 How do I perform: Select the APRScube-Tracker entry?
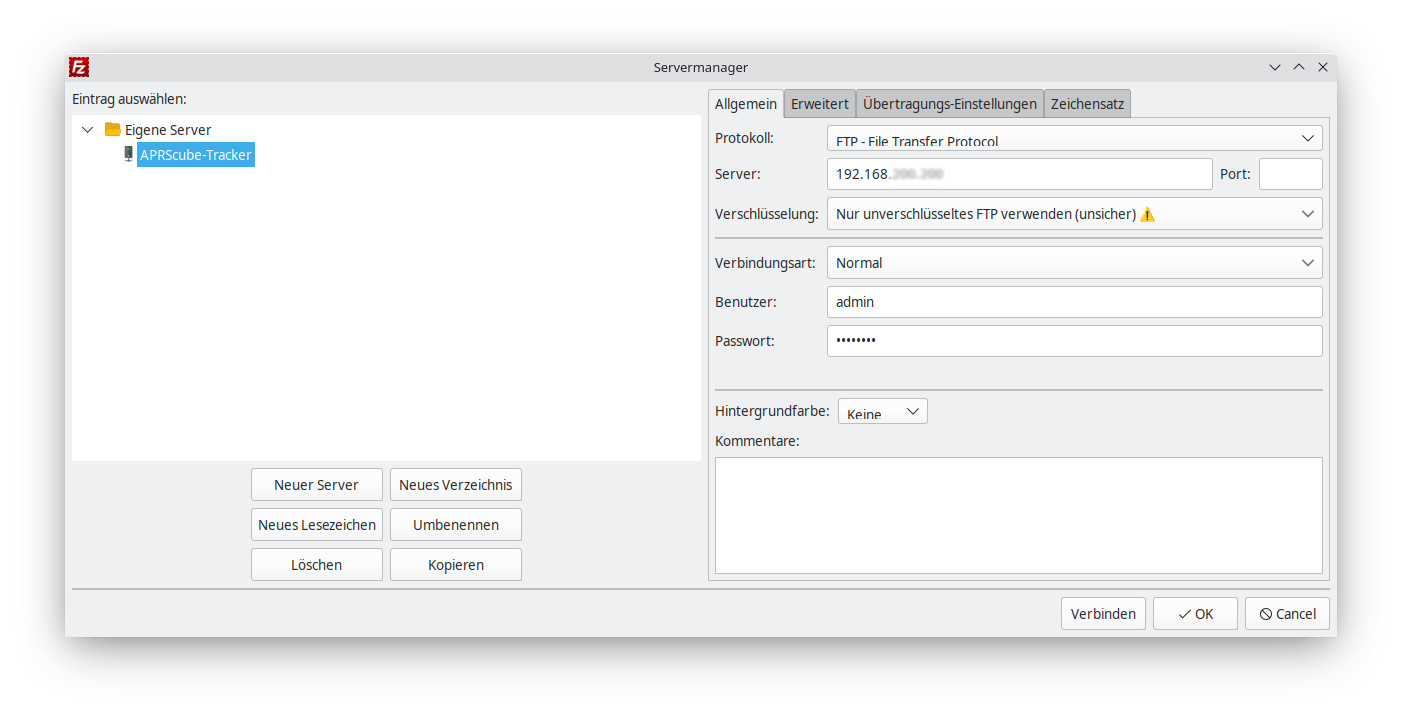(x=196, y=155)
